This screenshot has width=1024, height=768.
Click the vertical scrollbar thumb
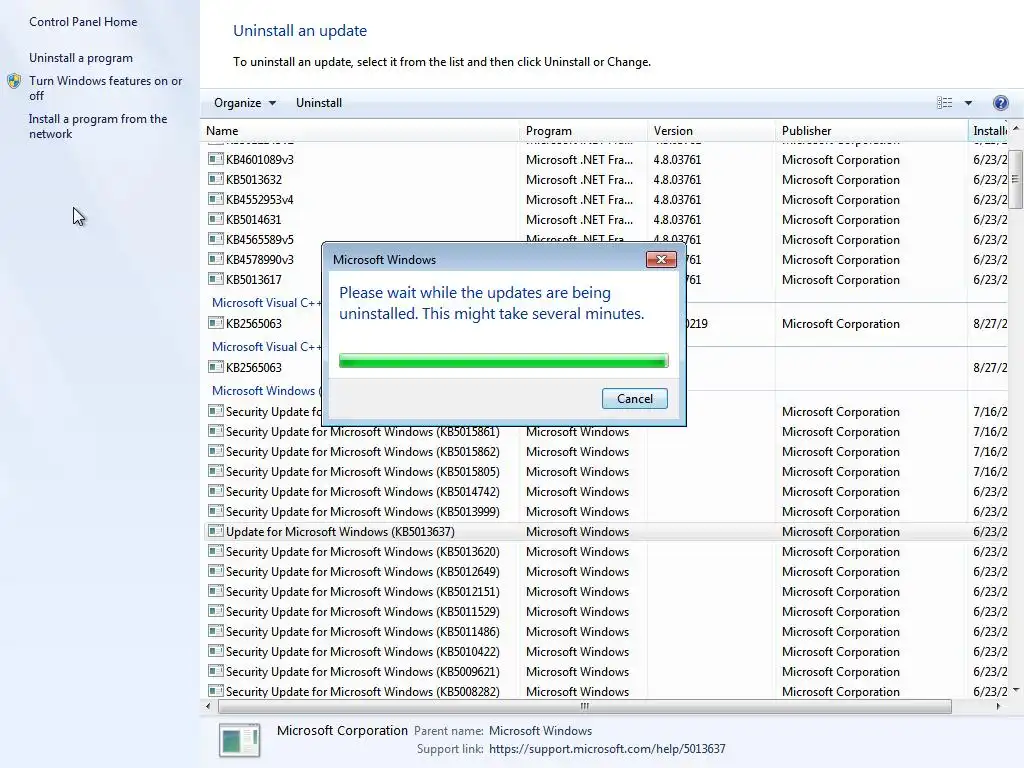(1015, 179)
